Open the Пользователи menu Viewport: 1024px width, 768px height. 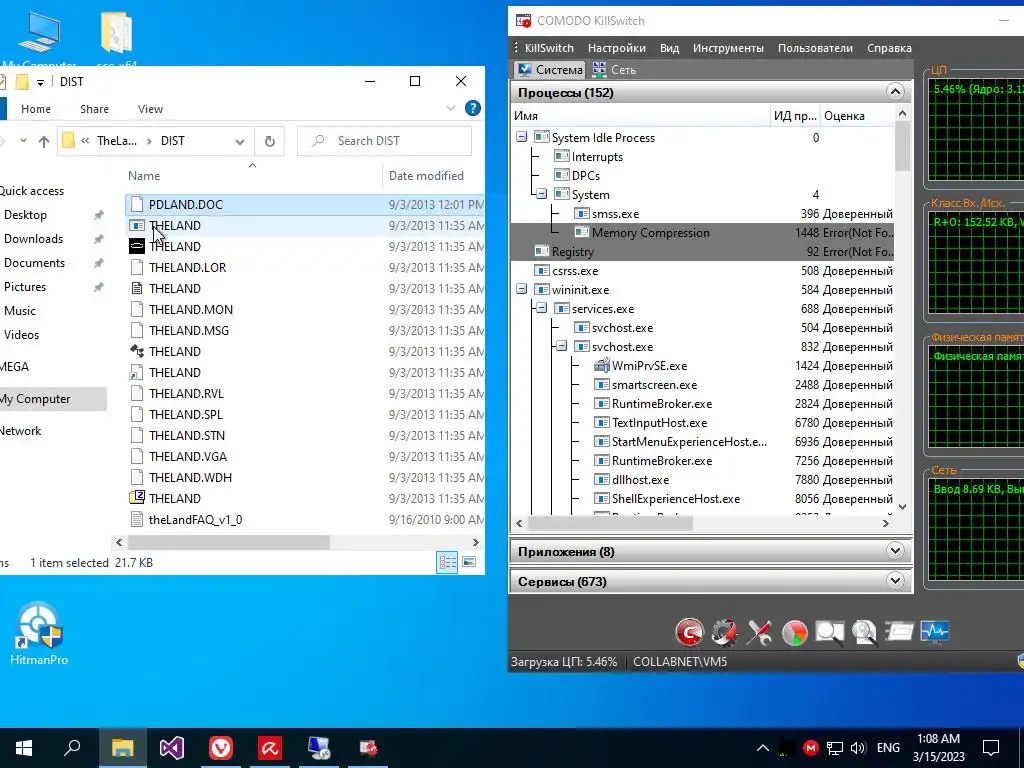tap(815, 48)
